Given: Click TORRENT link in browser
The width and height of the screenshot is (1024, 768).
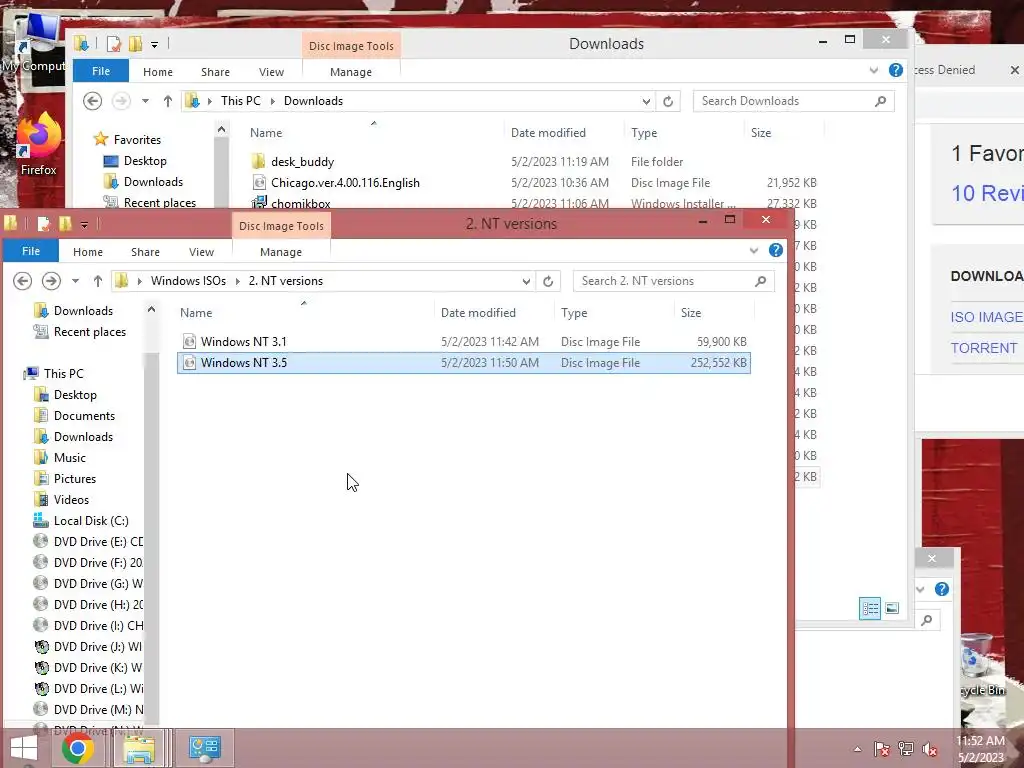Looking at the screenshot, I should click(x=984, y=348).
